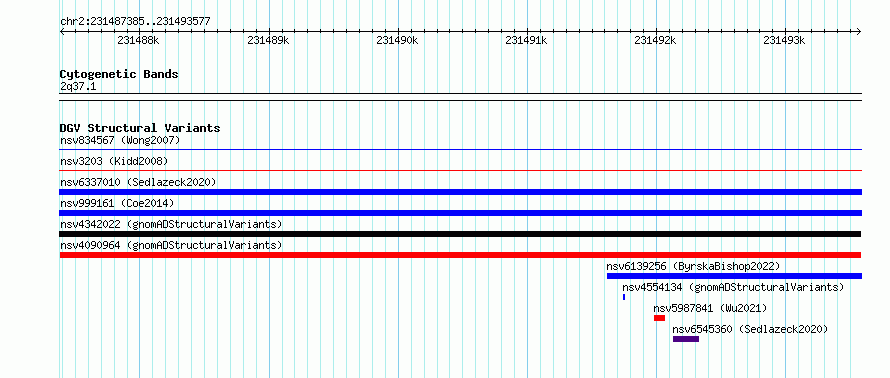Select the nsv3203 (Kidd2008) variant label
This screenshot has height=378, width=890.
[x=114, y=161]
